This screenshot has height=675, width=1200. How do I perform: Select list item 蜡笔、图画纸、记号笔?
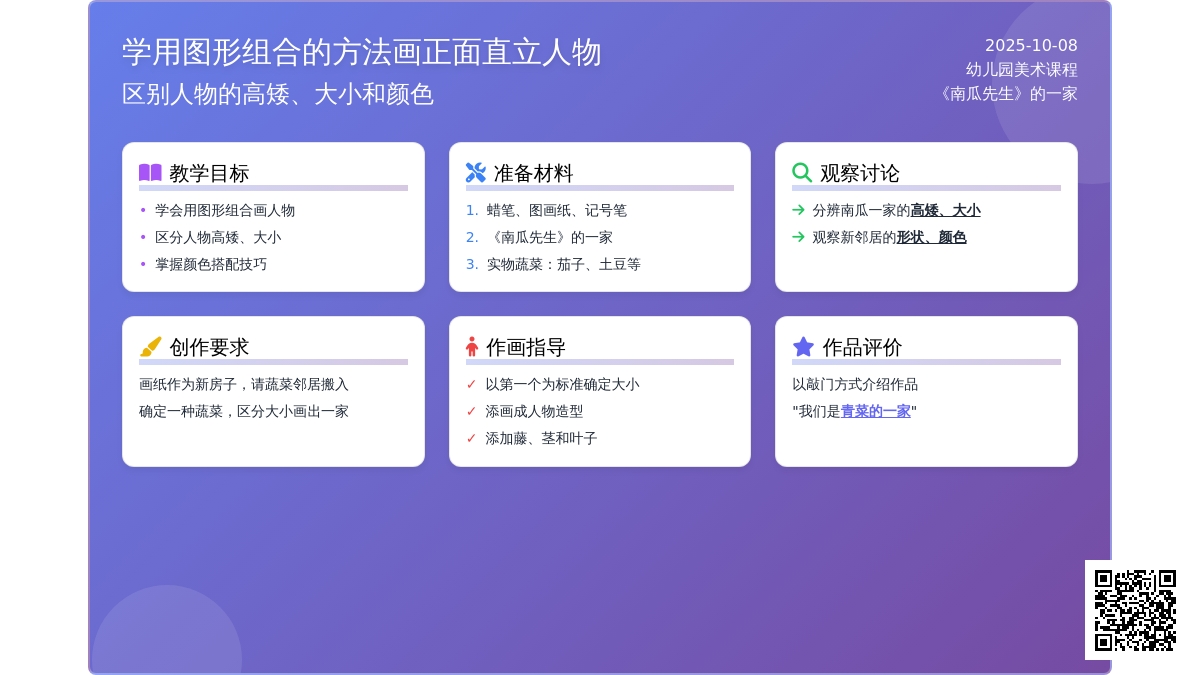(556, 210)
